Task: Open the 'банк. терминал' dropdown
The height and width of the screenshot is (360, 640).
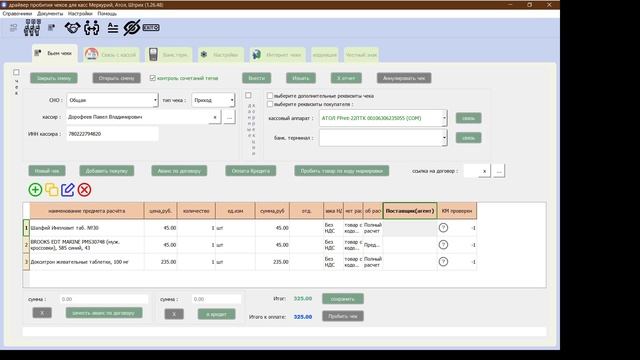Action: point(383,138)
